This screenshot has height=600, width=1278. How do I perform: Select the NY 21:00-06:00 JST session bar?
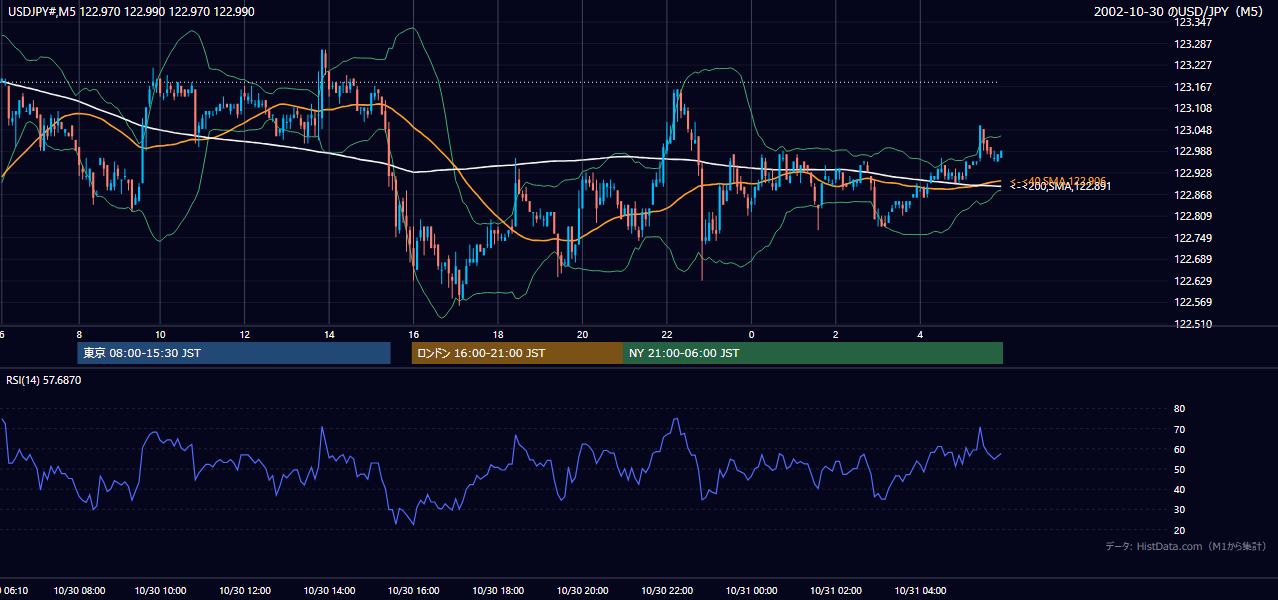(x=813, y=353)
